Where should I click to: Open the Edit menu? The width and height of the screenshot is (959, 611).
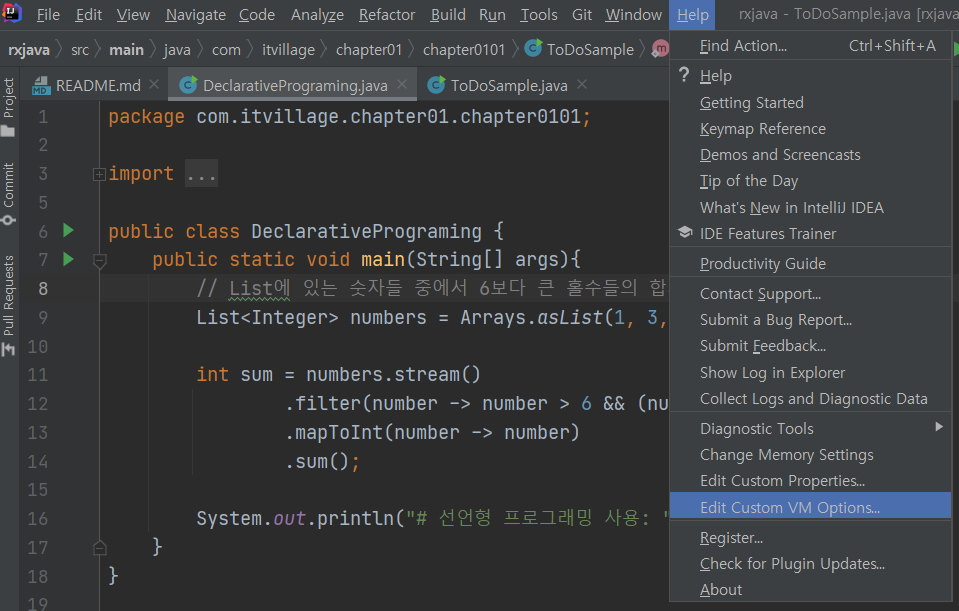coord(89,15)
